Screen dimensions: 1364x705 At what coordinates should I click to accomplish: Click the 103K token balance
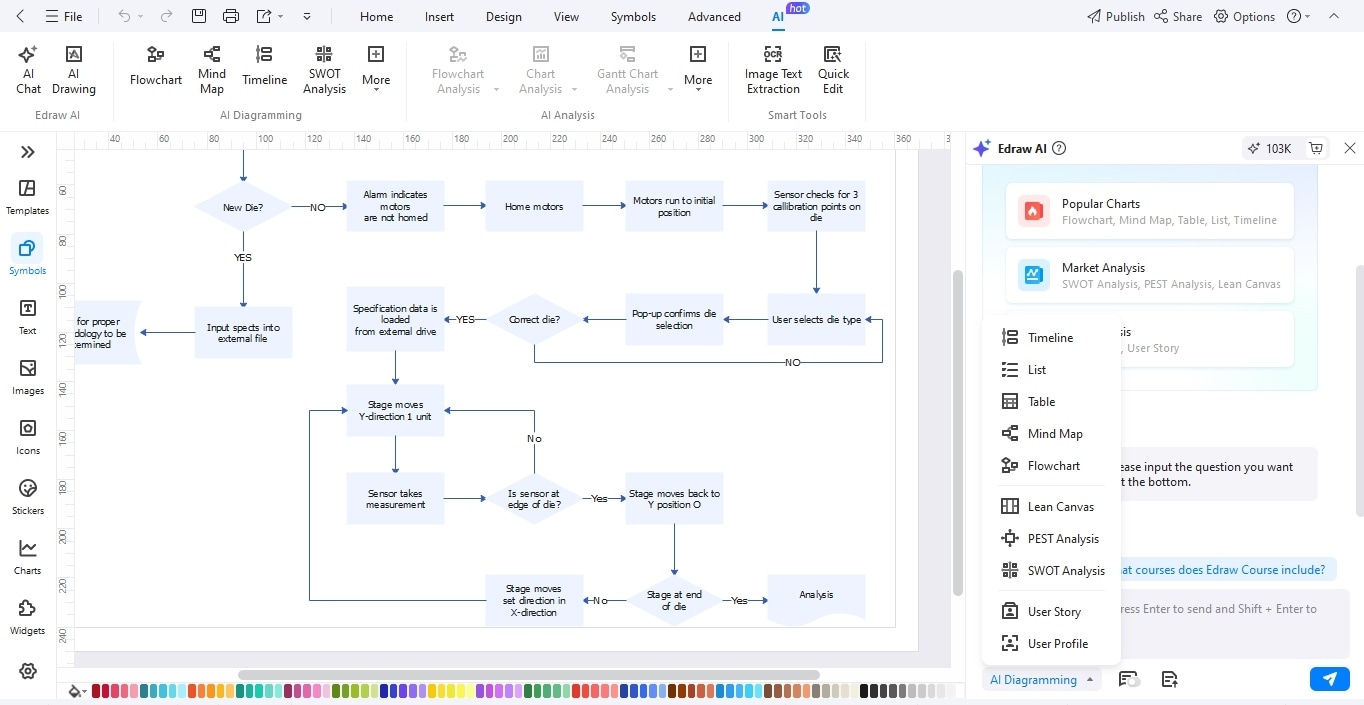click(x=1269, y=148)
